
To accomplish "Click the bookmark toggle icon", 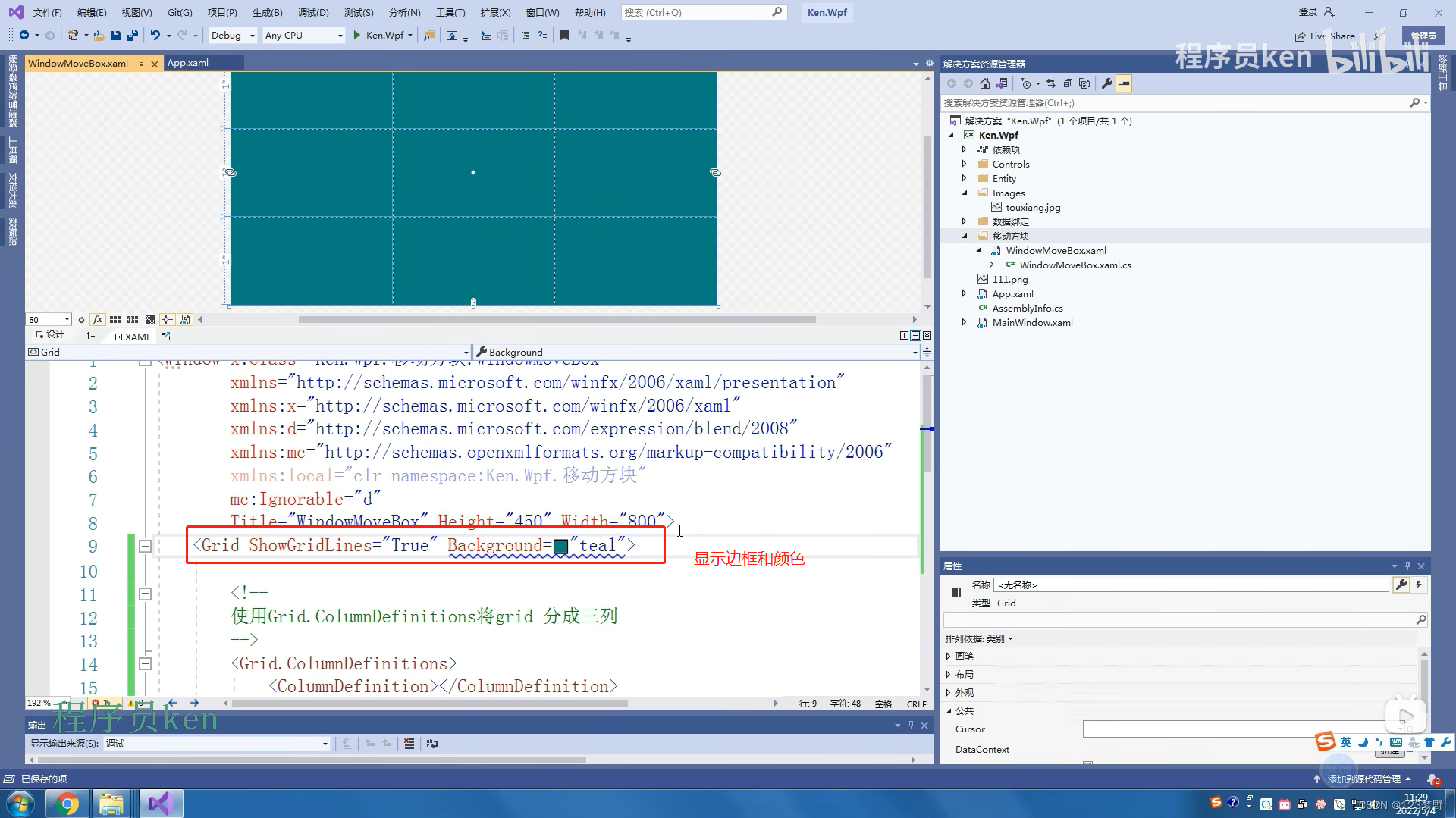I will pyautogui.click(x=564, y=36).
